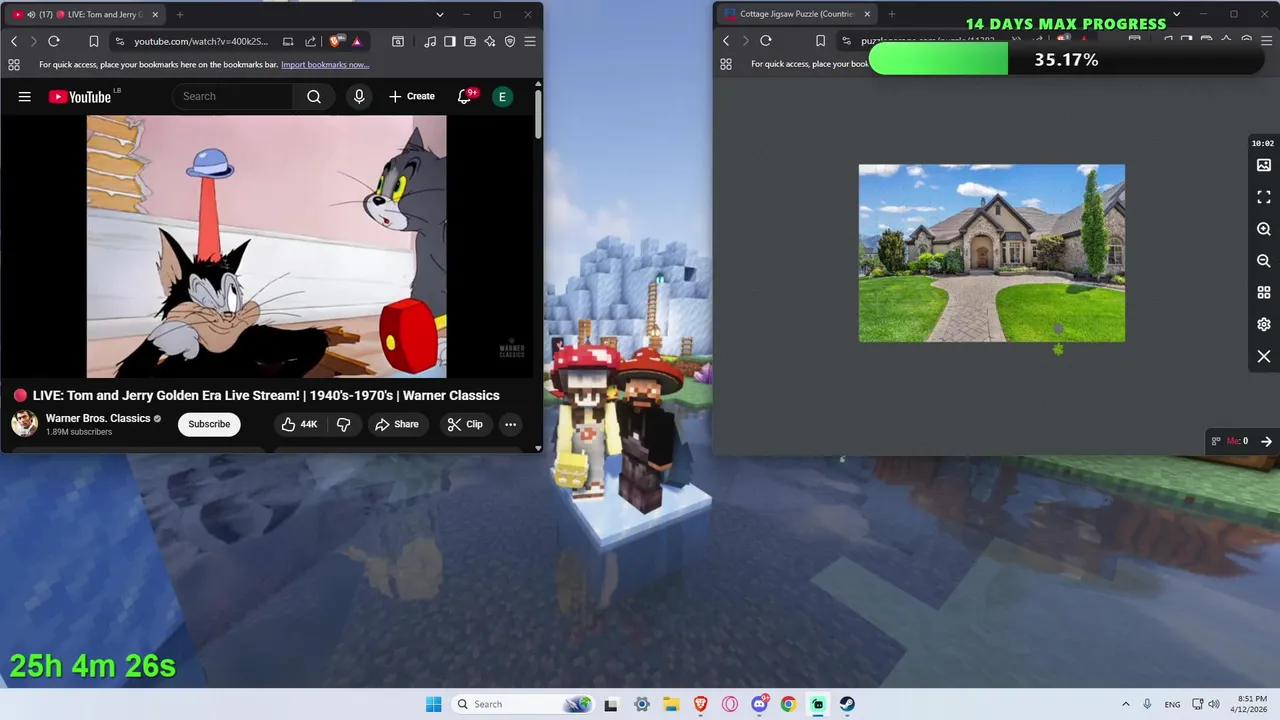Click the Create button on YouTube
This screenshot has width=1280, height=720.
[411, 97]
